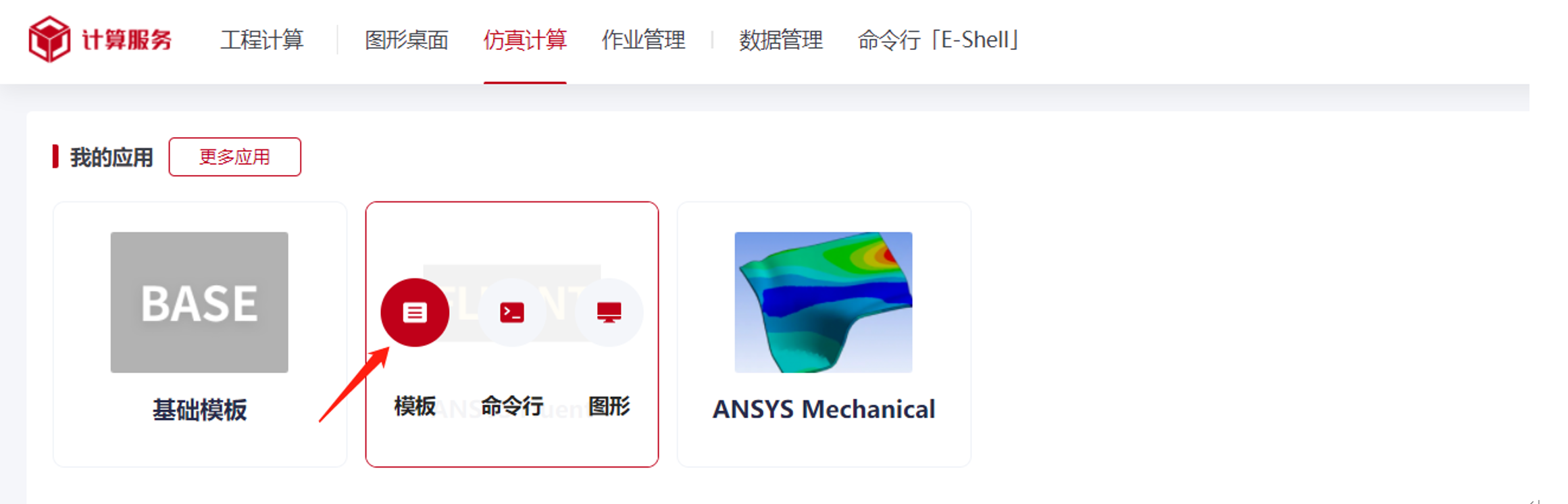1568x504 pixels.
Task: Launch the 命令行 terminal icon on Fluent card
Action: 512,312
